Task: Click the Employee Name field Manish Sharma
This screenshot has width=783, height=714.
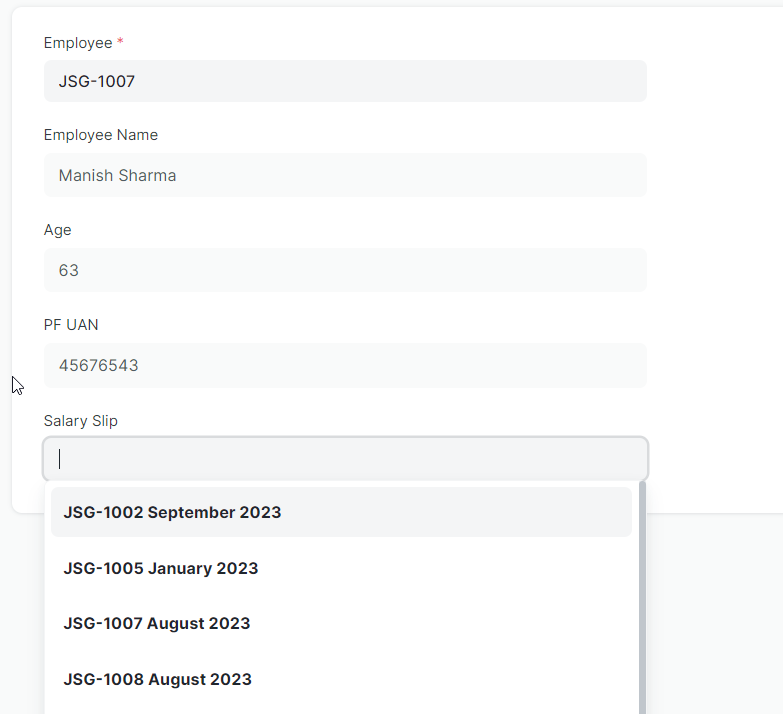Action: pyautogui.click(x=346, y=175)
